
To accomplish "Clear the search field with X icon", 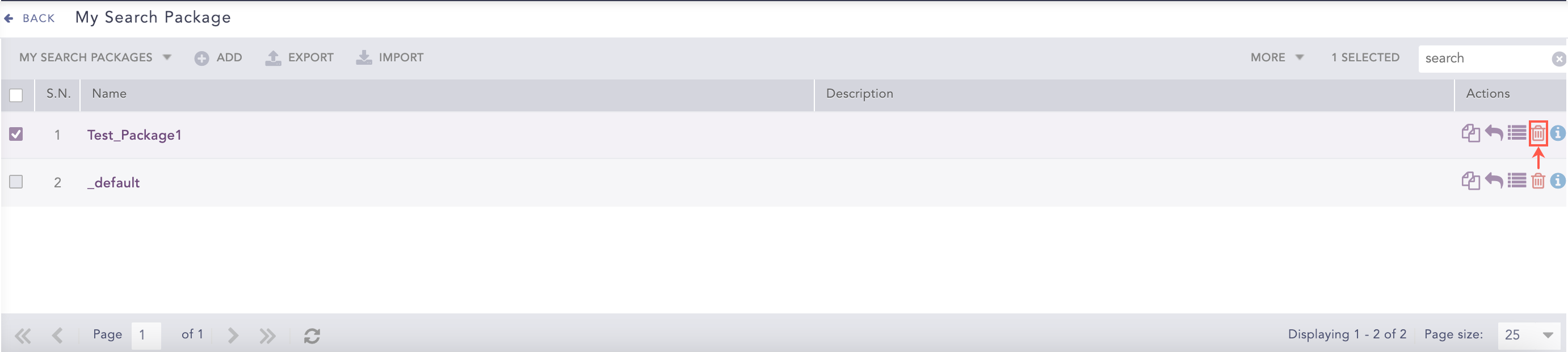I will [x=1558, y=59].
